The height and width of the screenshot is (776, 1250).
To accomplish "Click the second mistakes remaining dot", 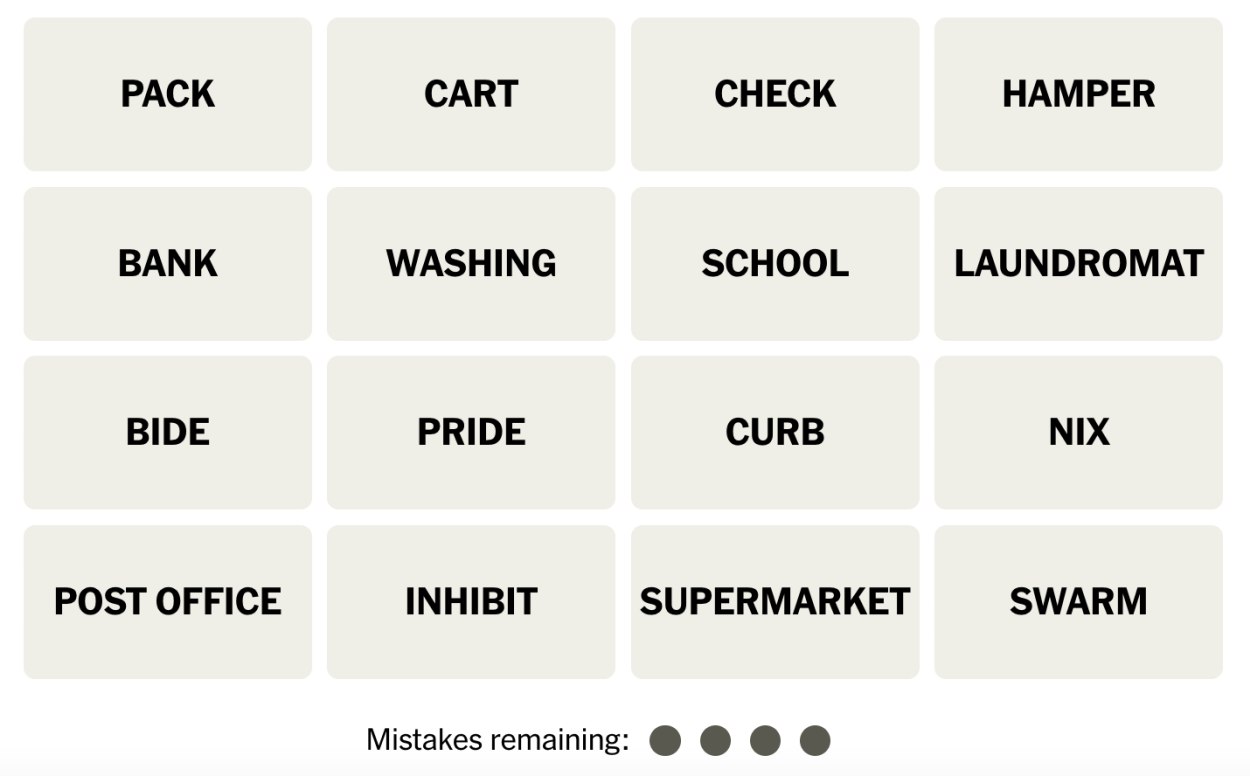I will 715,741.
